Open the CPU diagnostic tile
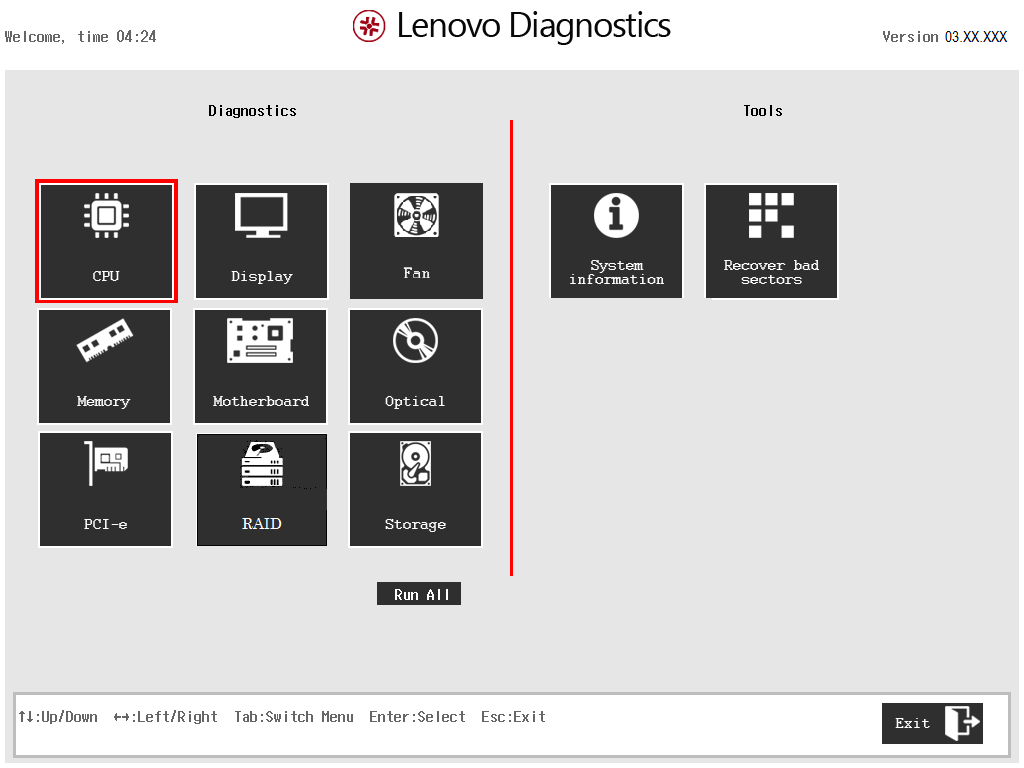Screen dimensions: 1024x768 [106, 241]
